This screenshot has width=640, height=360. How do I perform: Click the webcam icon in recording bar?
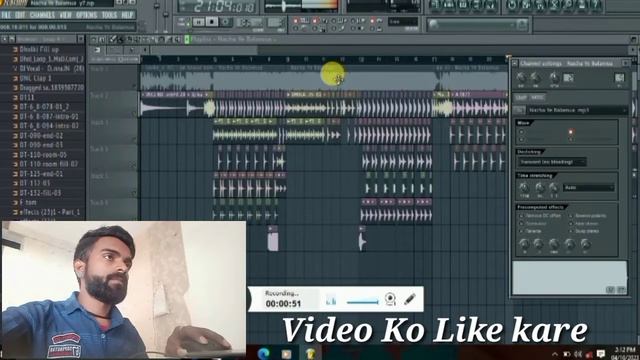coord(390,299)
